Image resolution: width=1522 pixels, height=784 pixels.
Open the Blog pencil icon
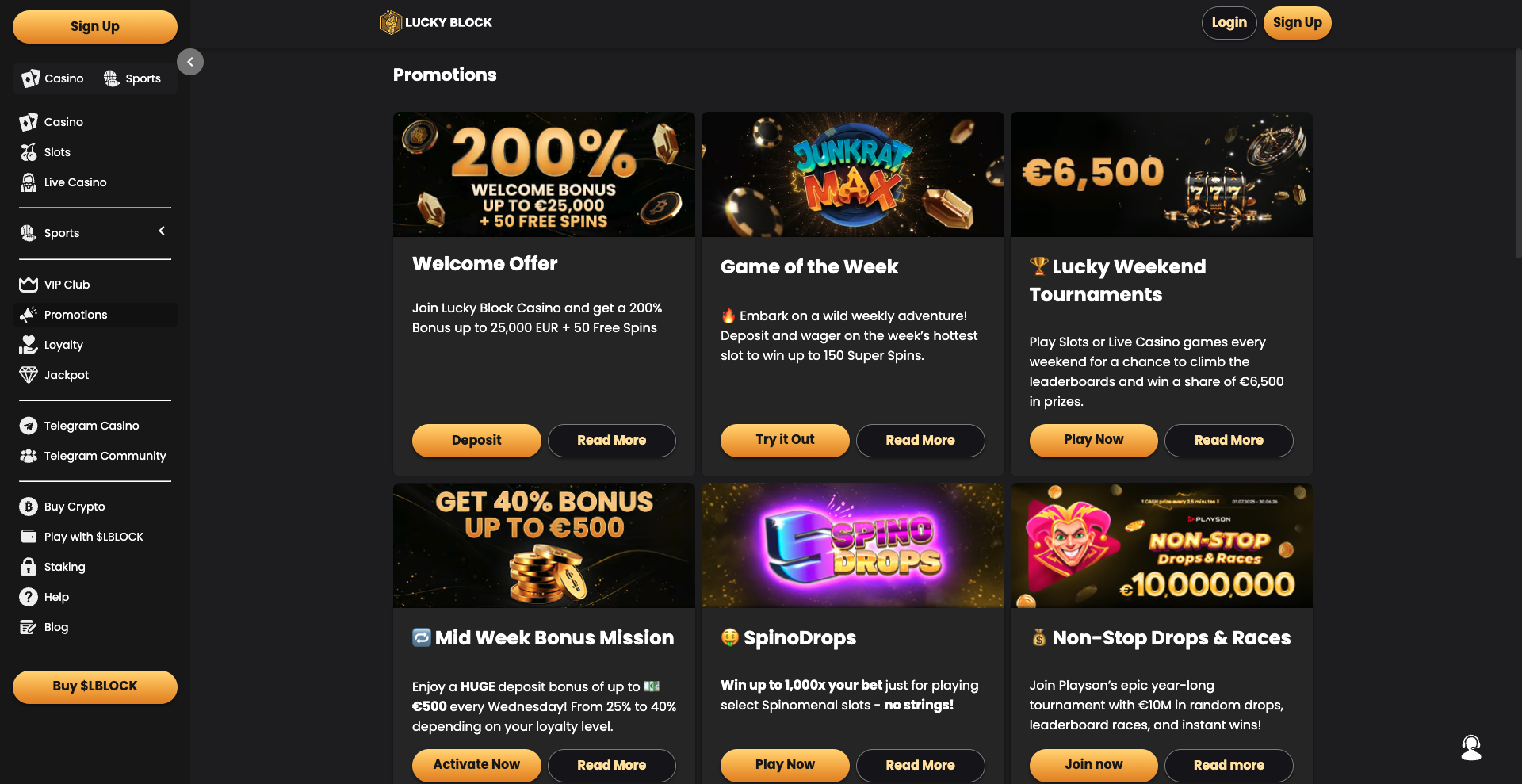point(29,627)
